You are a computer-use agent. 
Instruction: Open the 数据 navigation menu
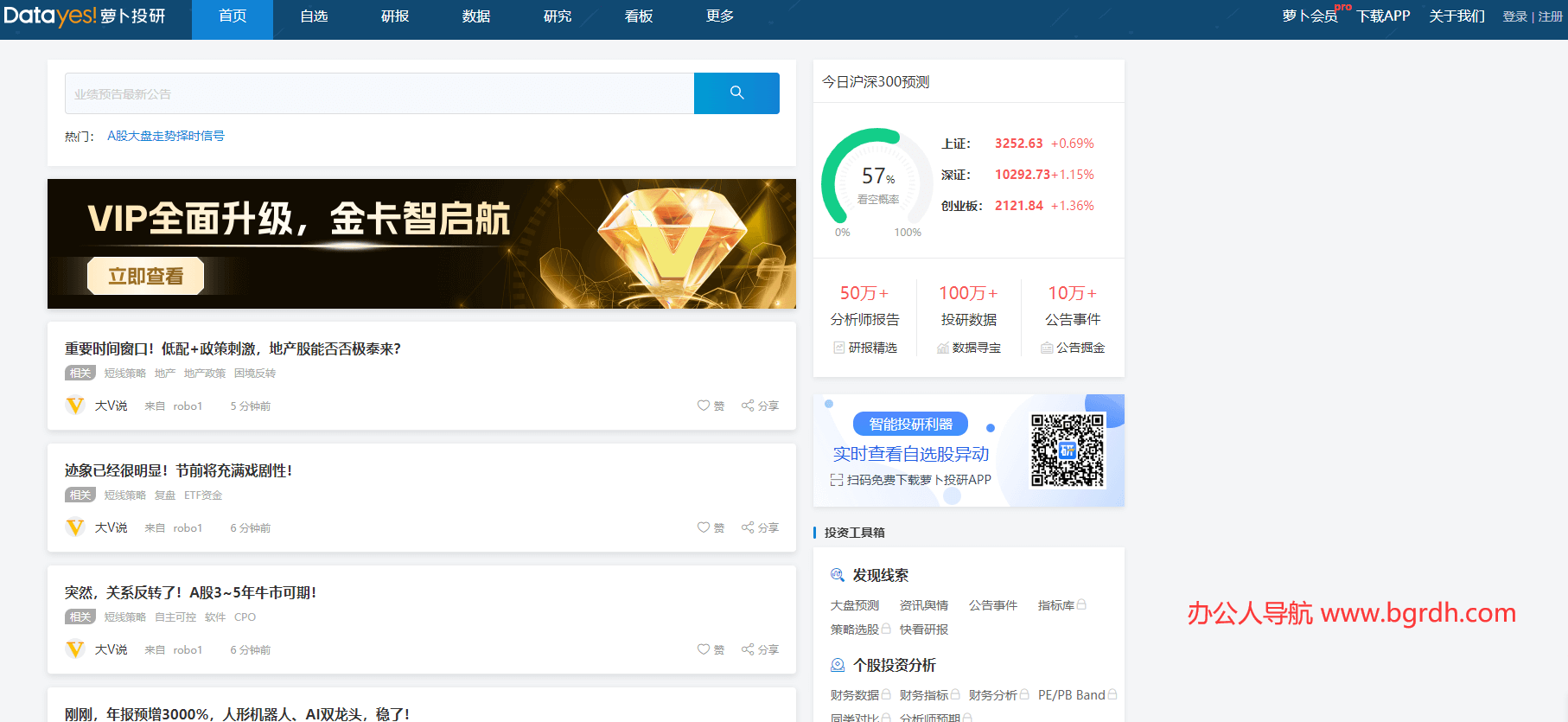pos(475,16)
